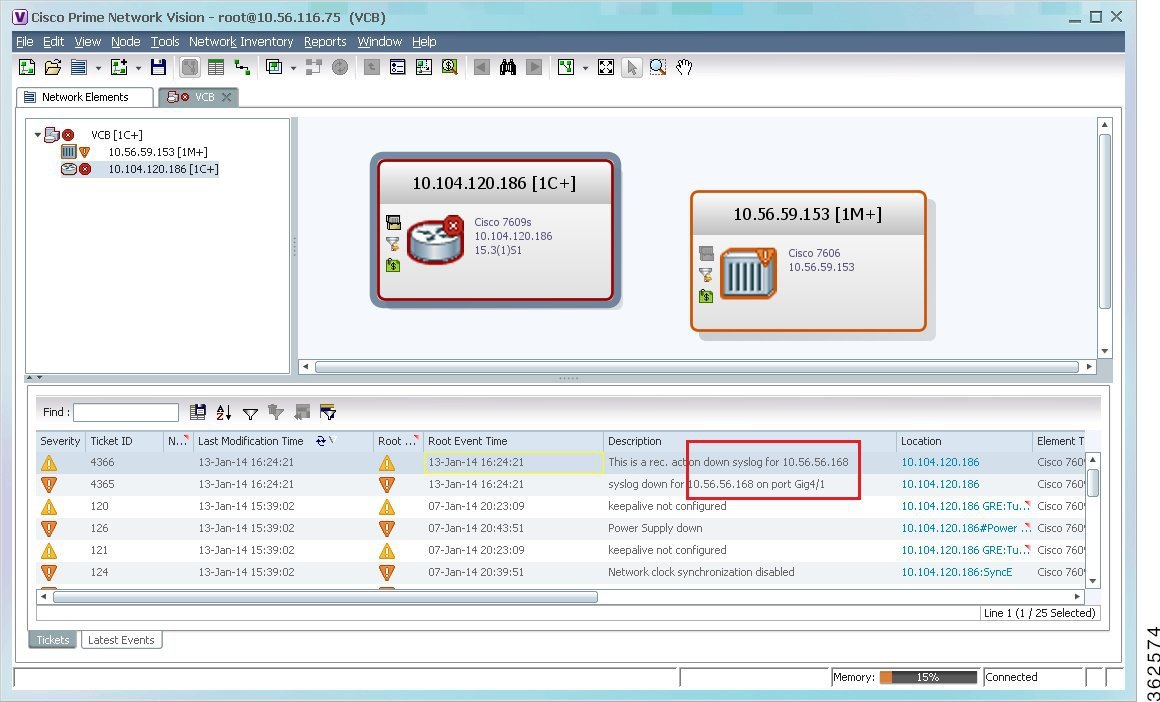
Task: Toggle the table grid view icon
Action: pos(216,67)
